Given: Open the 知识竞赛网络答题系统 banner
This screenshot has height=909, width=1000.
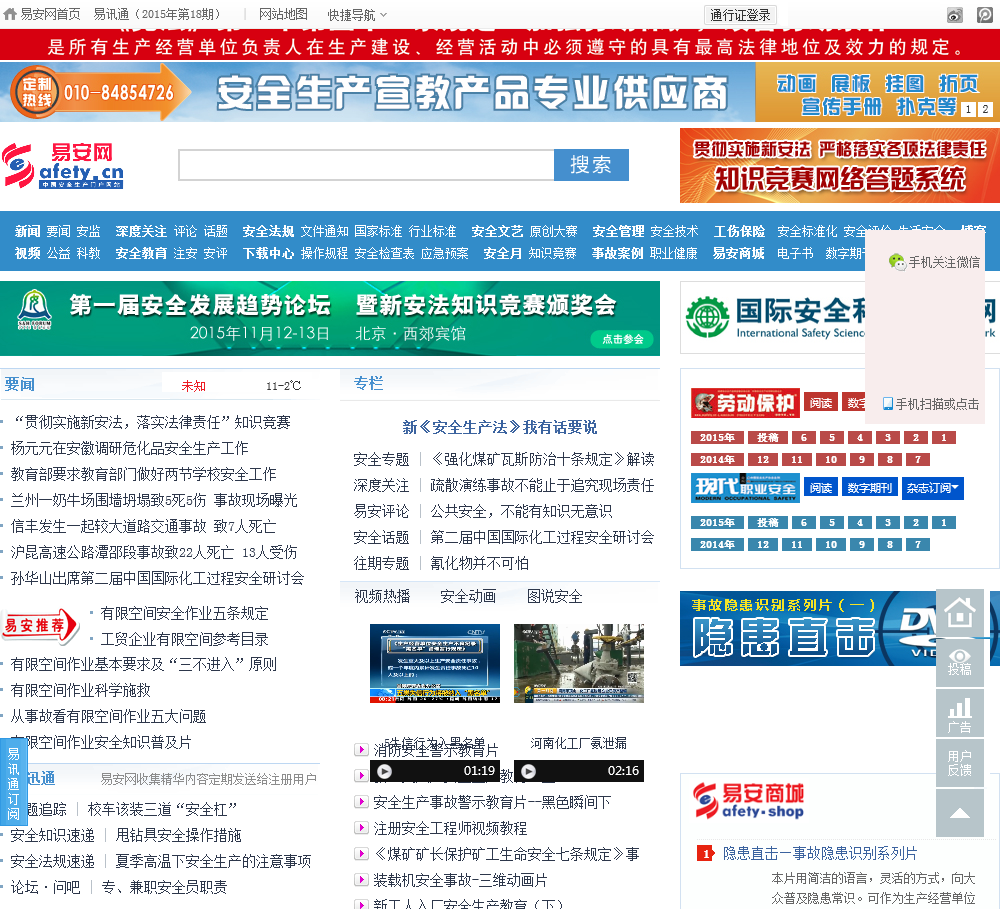Looking at the screenshot, I should 839,165.
